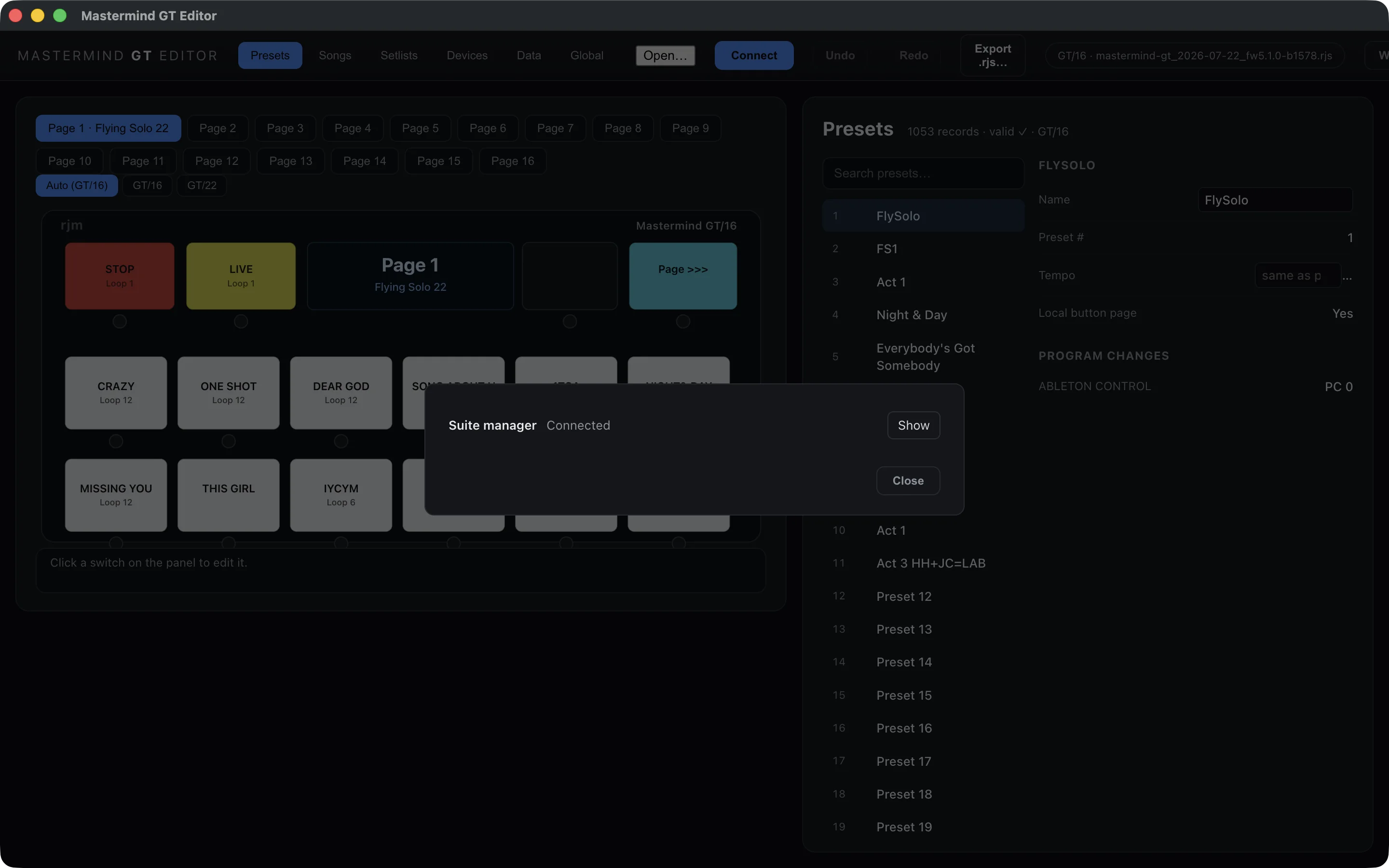Select the Act 3 HH+JC=LAB preset
The height and width of the screenshot is (868, 1389).
point(923,563)
